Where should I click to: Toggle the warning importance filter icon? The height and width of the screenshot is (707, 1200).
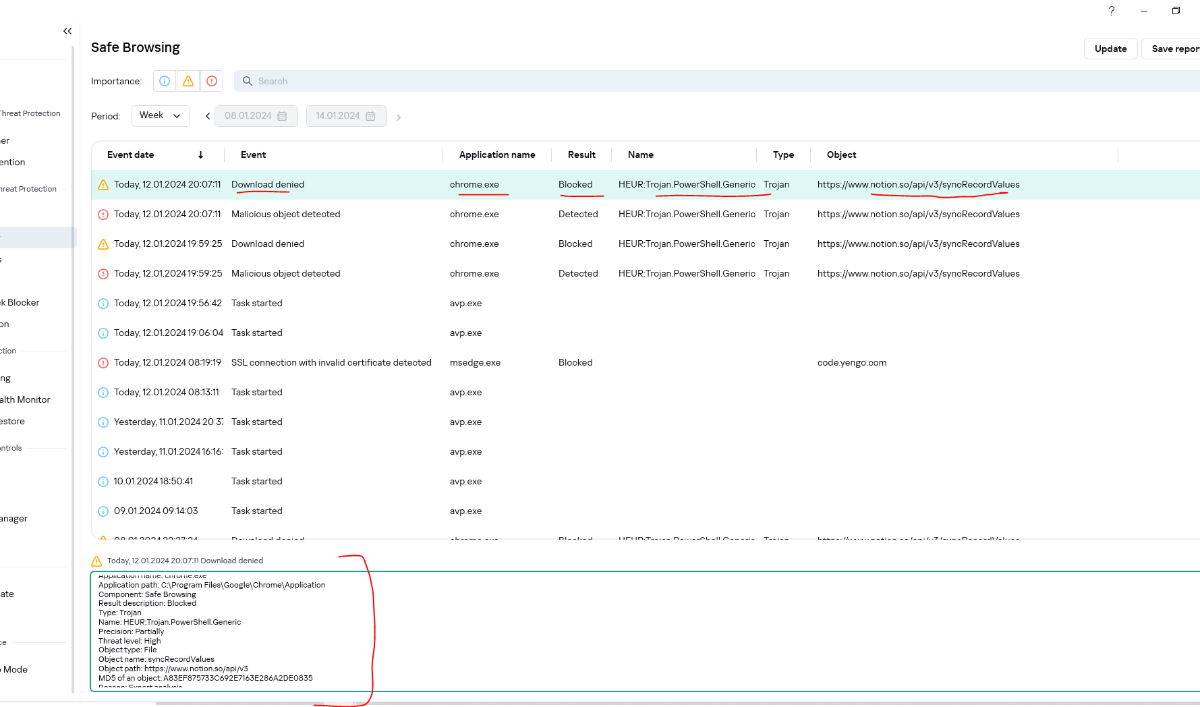188,81
